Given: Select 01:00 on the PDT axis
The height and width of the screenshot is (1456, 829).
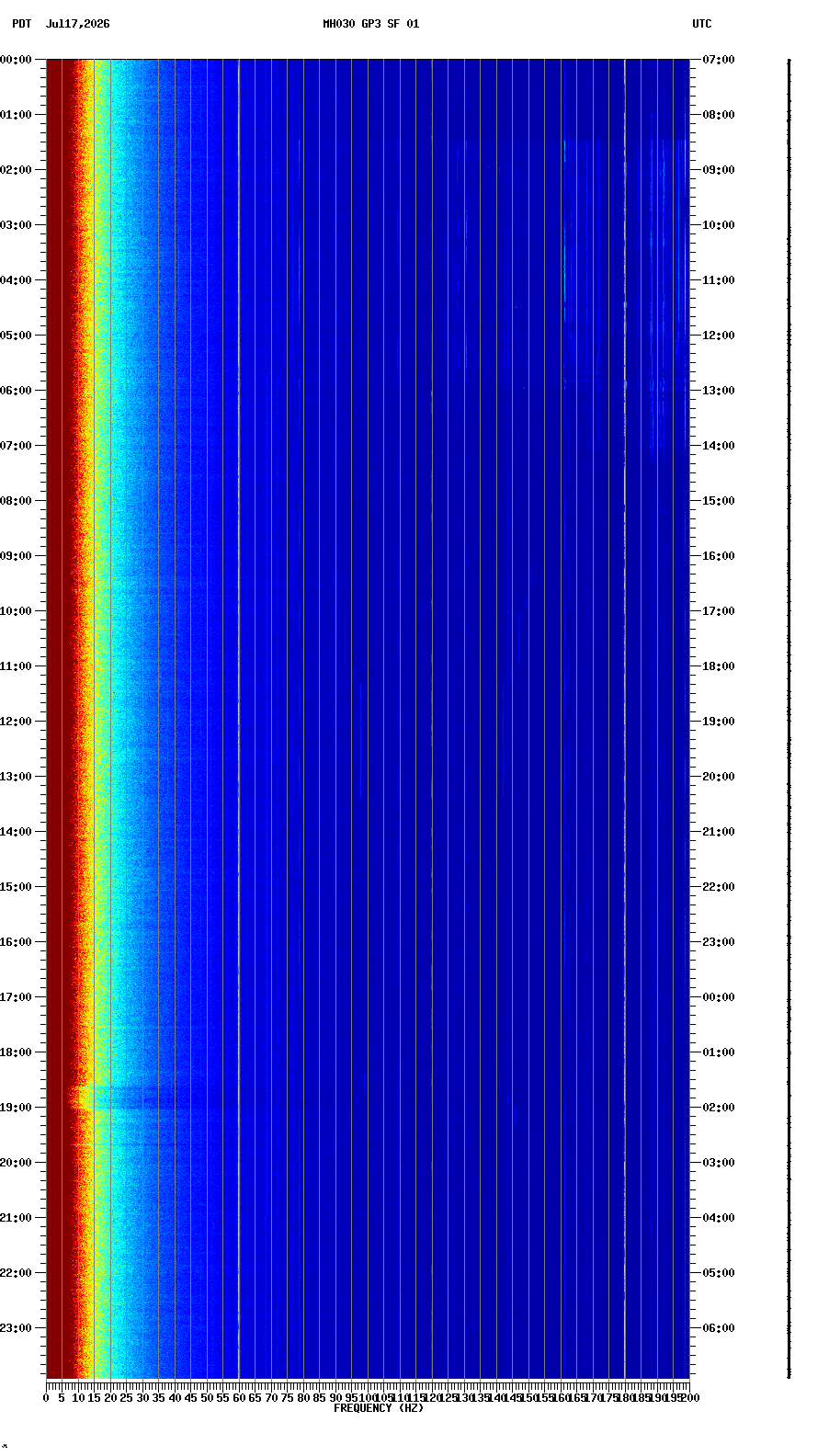Looking at the screenshot, I should (16, 115).
